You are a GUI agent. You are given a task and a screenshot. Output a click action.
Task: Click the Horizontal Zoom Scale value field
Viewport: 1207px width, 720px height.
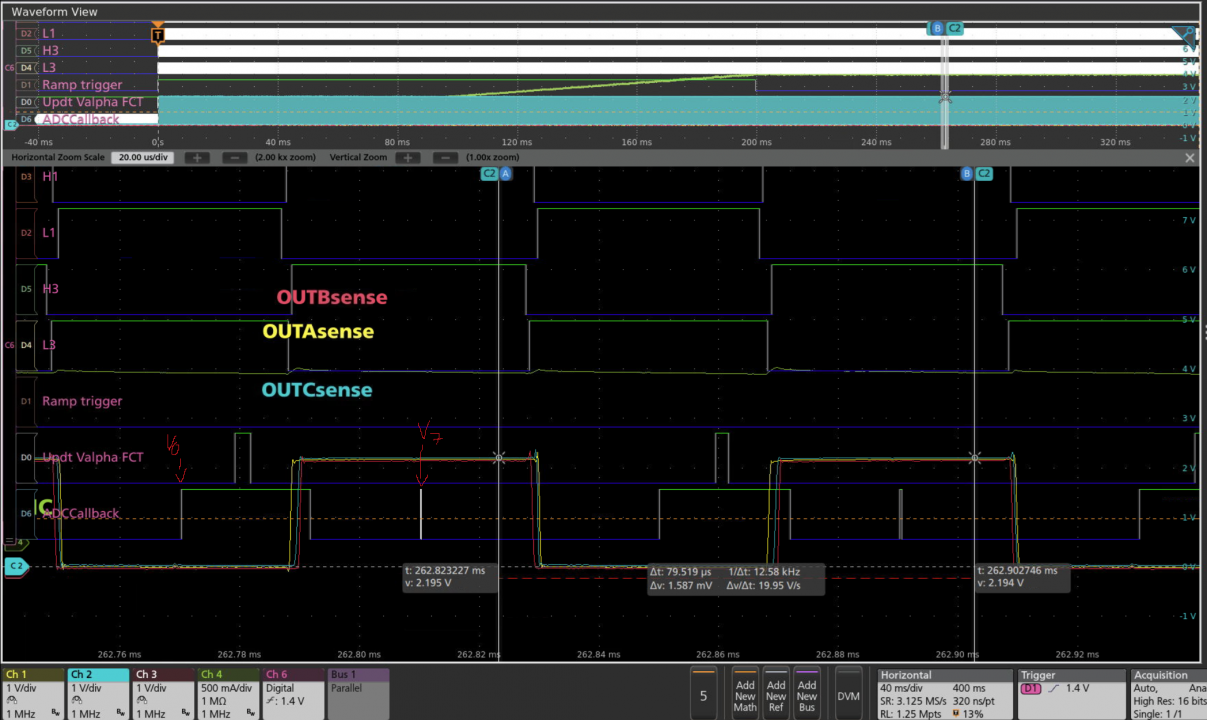(x=144, y=158)
